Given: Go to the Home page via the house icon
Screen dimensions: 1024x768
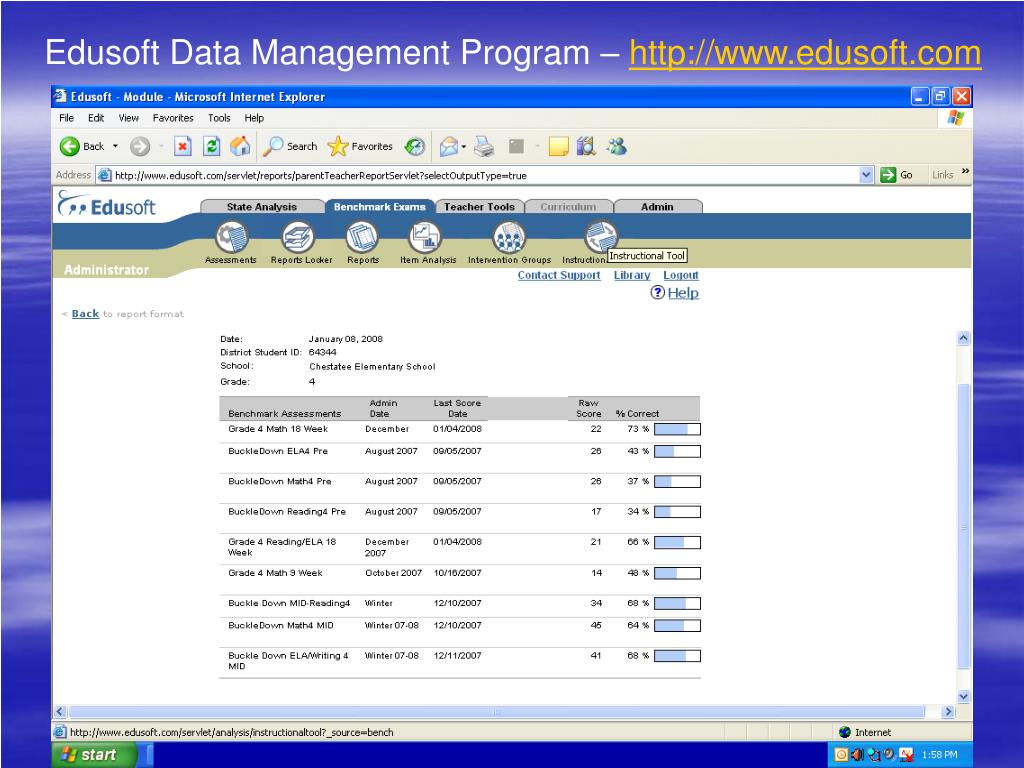Looking at the screenshot, I should click(x=240, y=146).
